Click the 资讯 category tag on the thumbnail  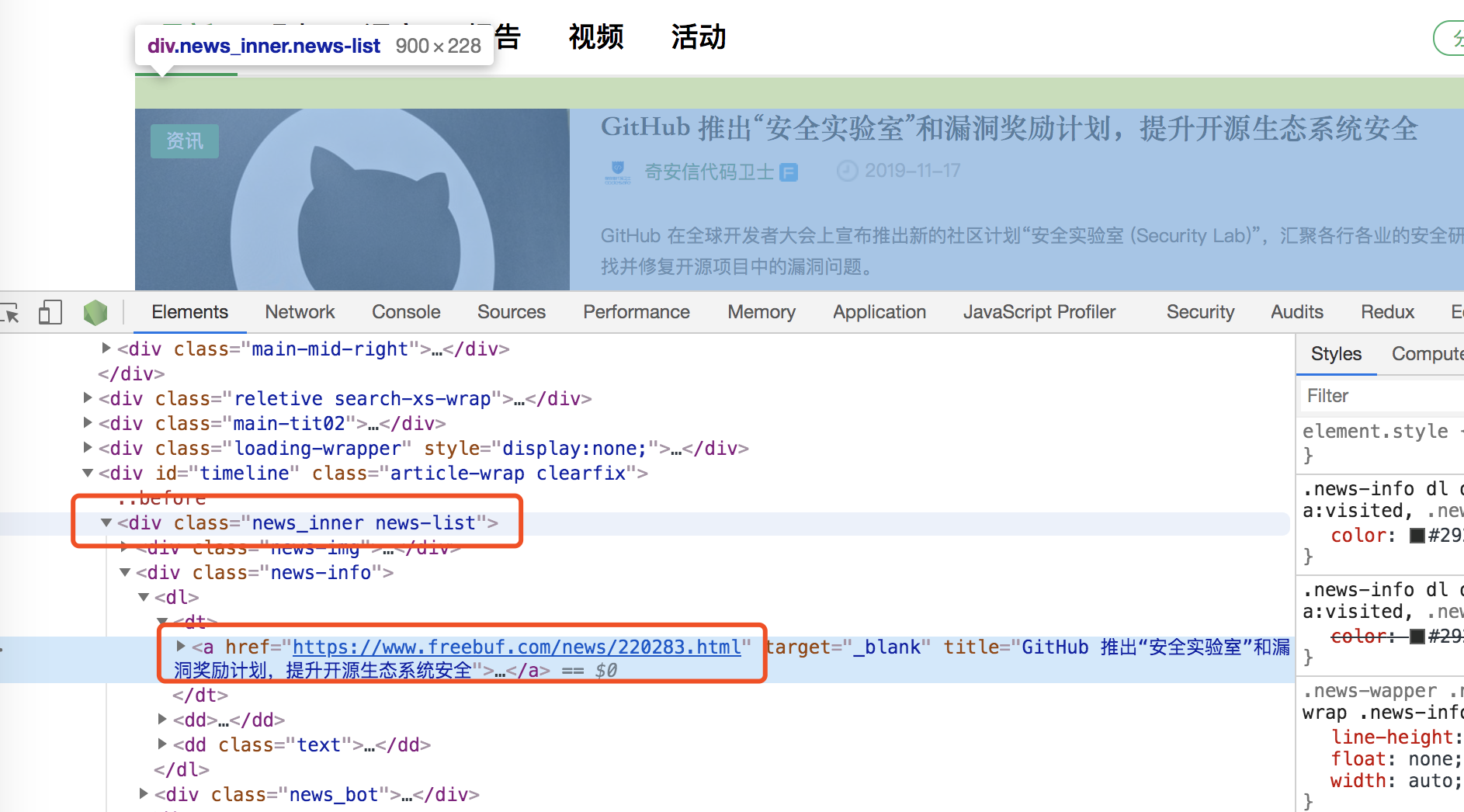click(185, 141)
